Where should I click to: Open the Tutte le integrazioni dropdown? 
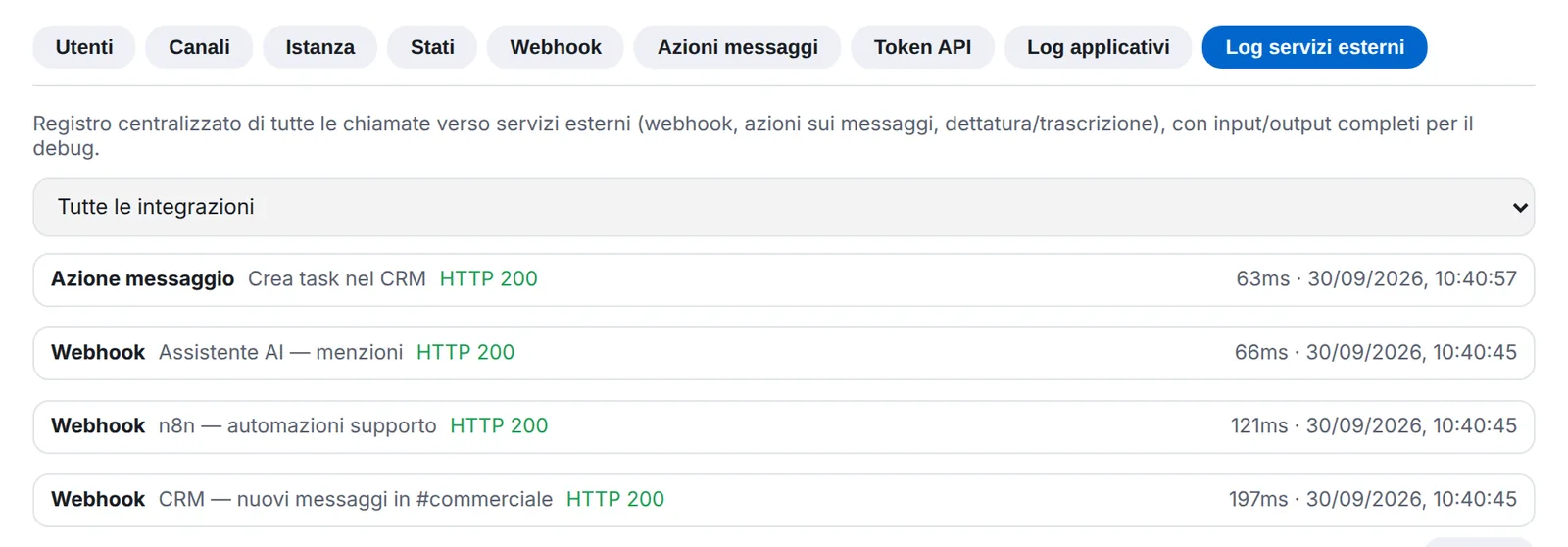point(783,207)
